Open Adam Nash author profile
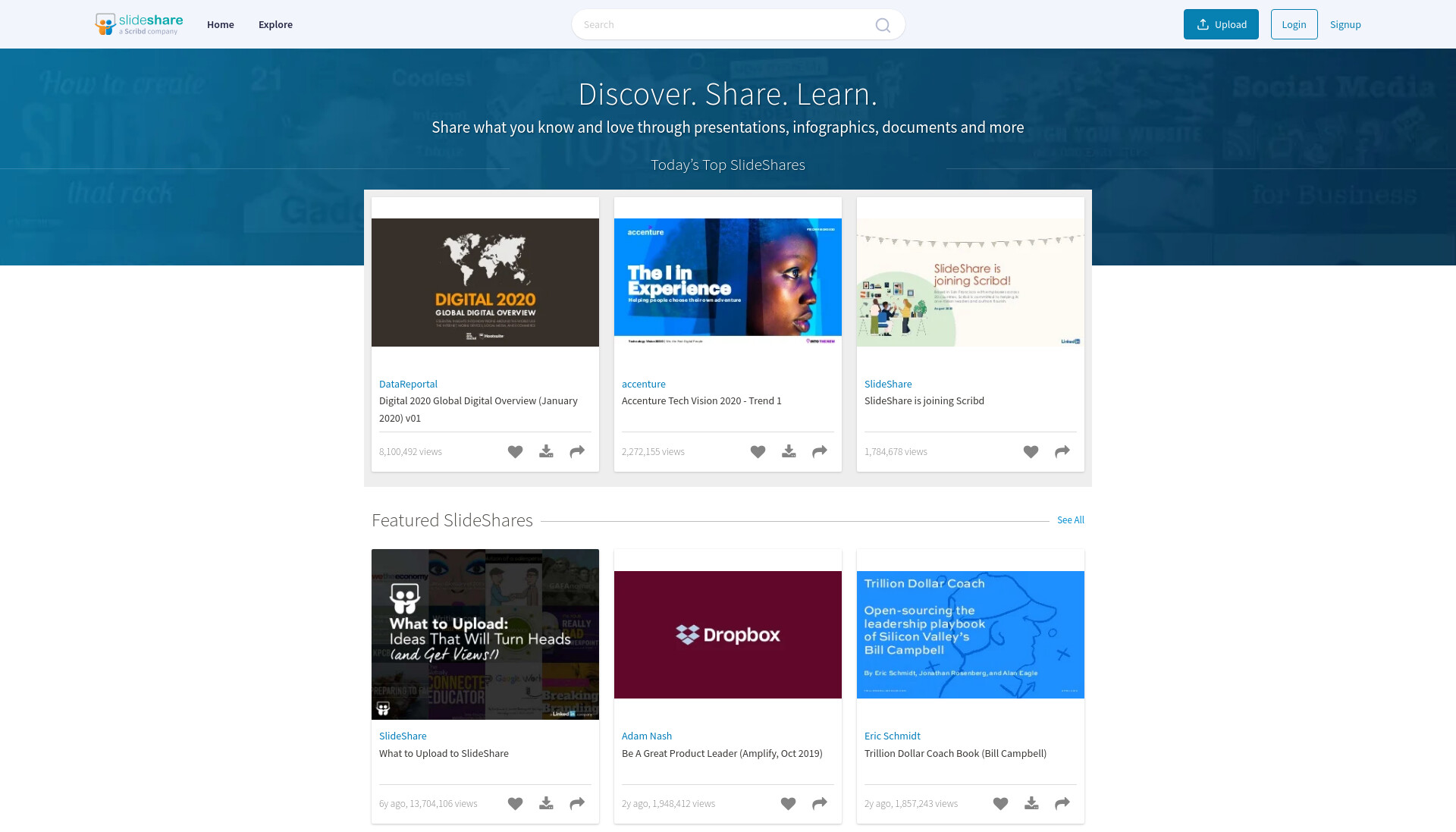 (x=647, y=736)
